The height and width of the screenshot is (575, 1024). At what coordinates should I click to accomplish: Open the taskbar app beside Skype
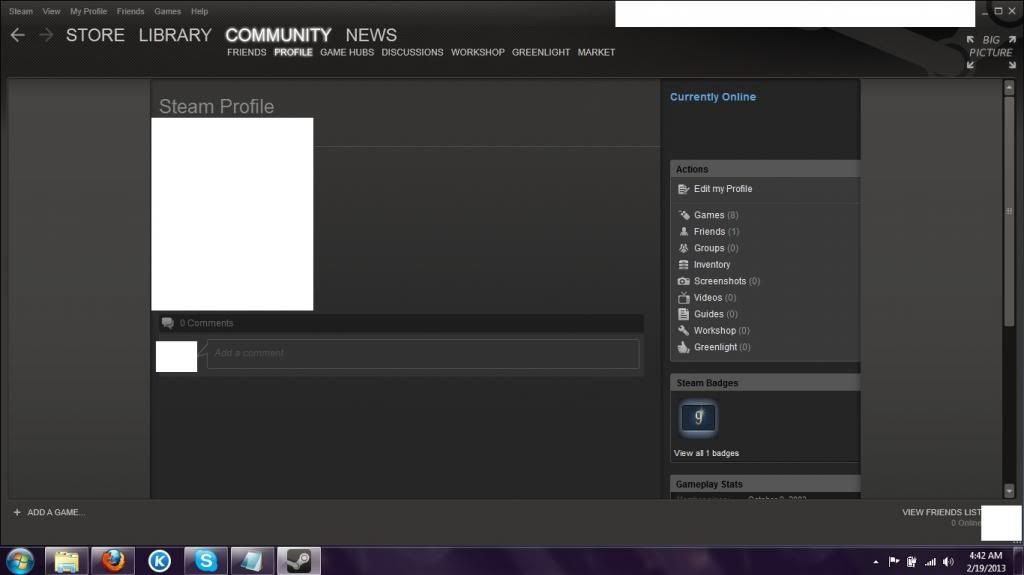pos(252,561)
